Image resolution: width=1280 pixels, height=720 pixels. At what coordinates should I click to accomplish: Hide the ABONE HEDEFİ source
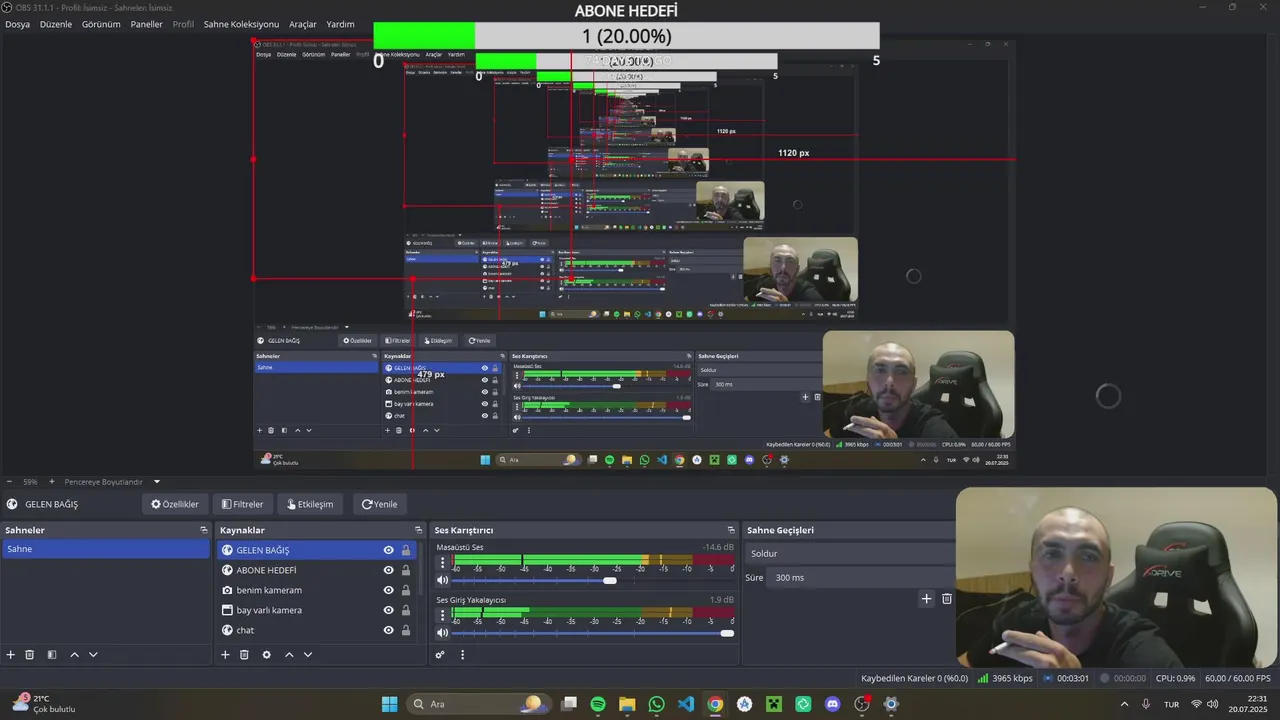click(x=388, y=570)
